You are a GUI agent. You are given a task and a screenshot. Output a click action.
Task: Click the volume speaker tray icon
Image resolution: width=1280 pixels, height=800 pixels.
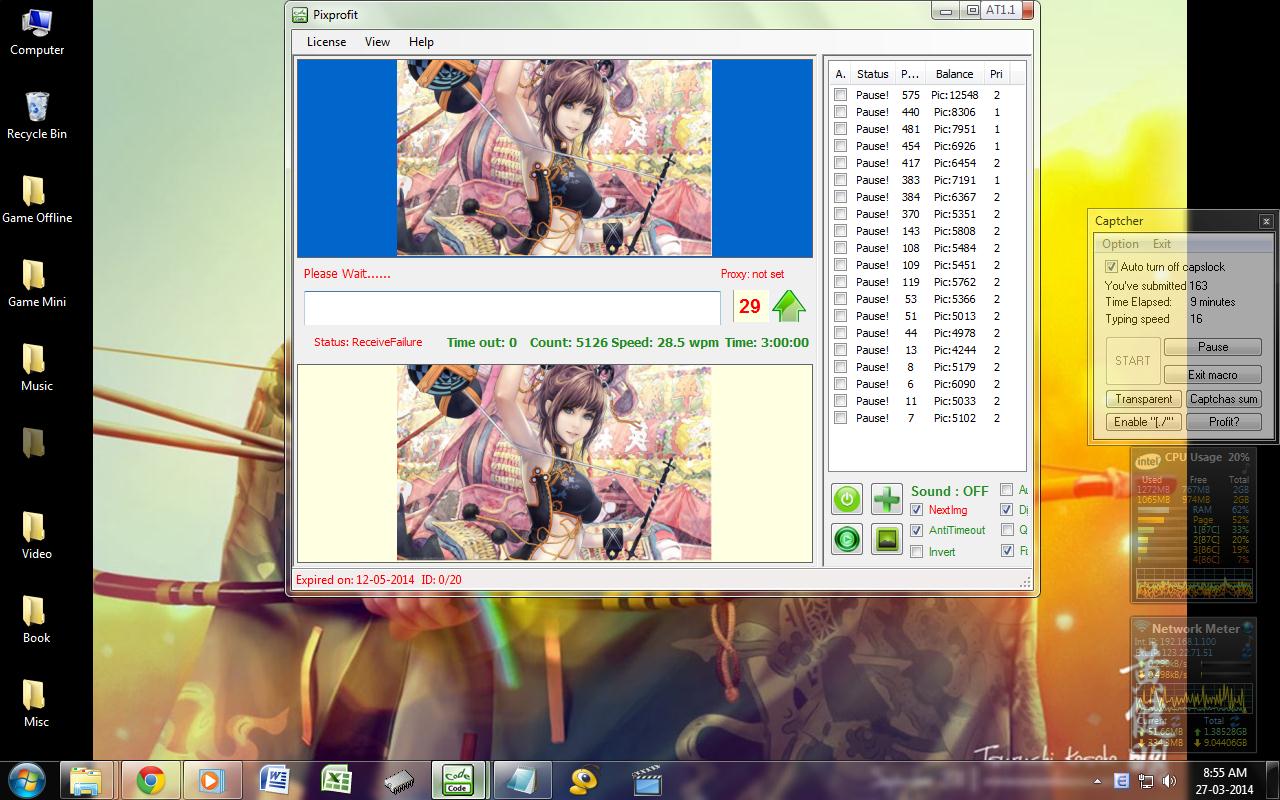[1169, 780]
